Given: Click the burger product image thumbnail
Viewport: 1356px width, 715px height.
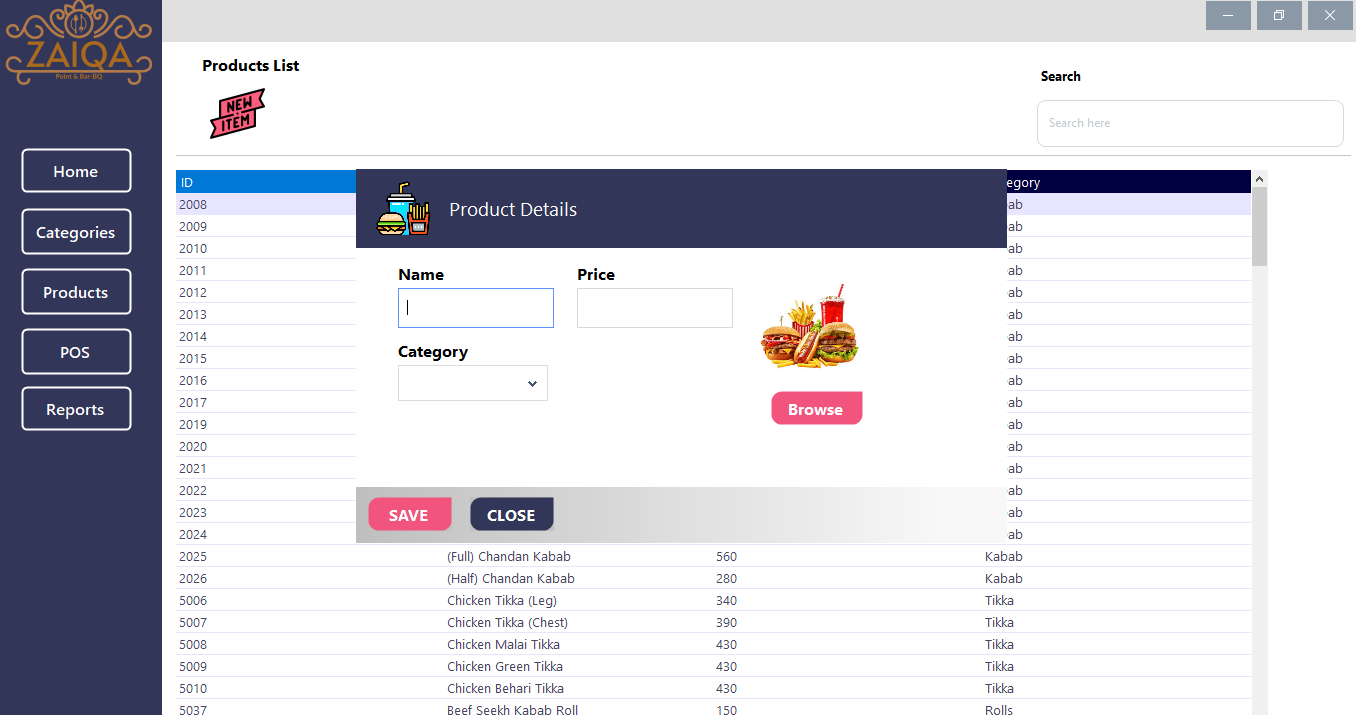Looking at the screenshot, I should coord(810,326).
